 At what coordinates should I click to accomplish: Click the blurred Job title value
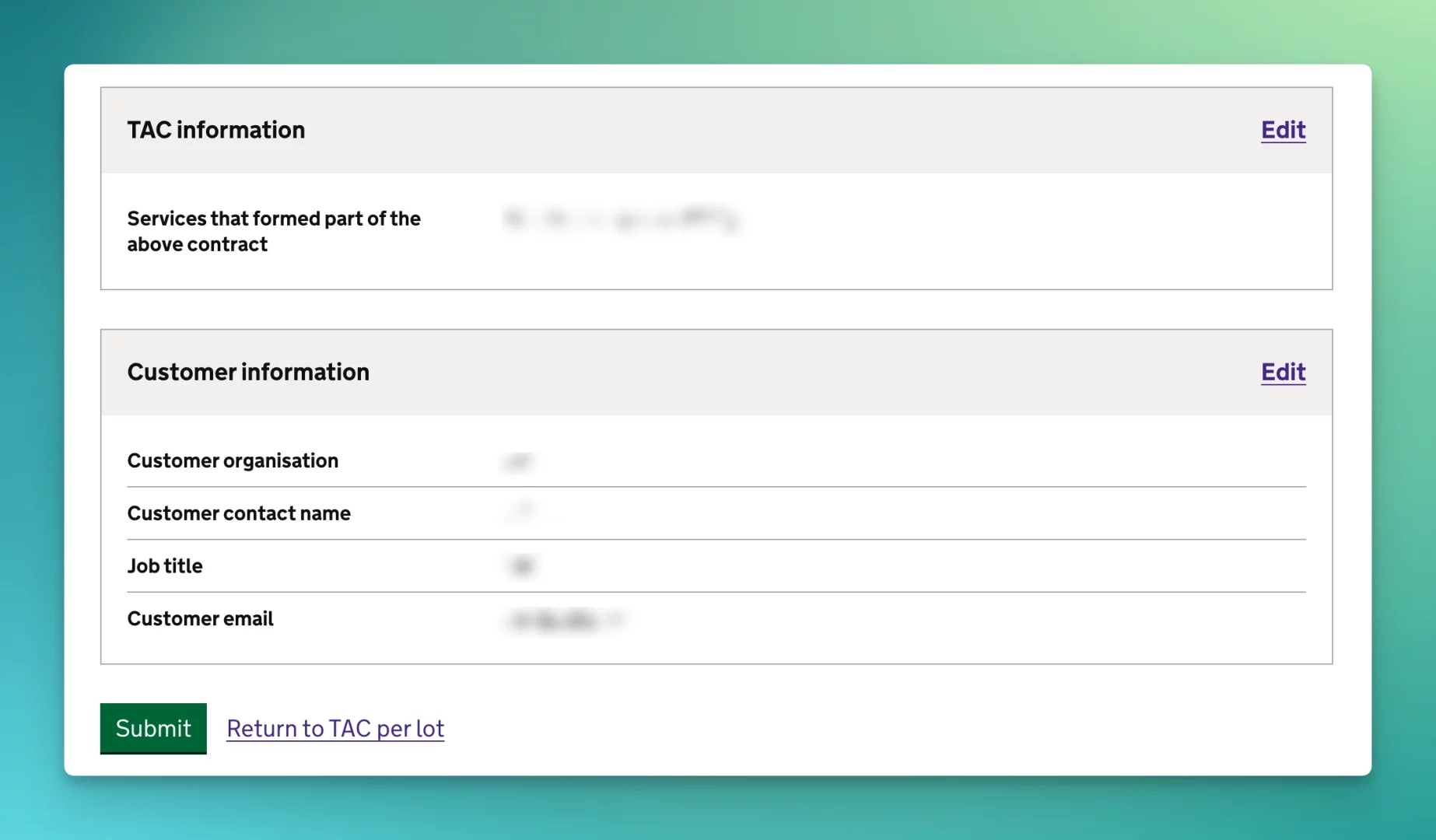click(x=522, y=565)
